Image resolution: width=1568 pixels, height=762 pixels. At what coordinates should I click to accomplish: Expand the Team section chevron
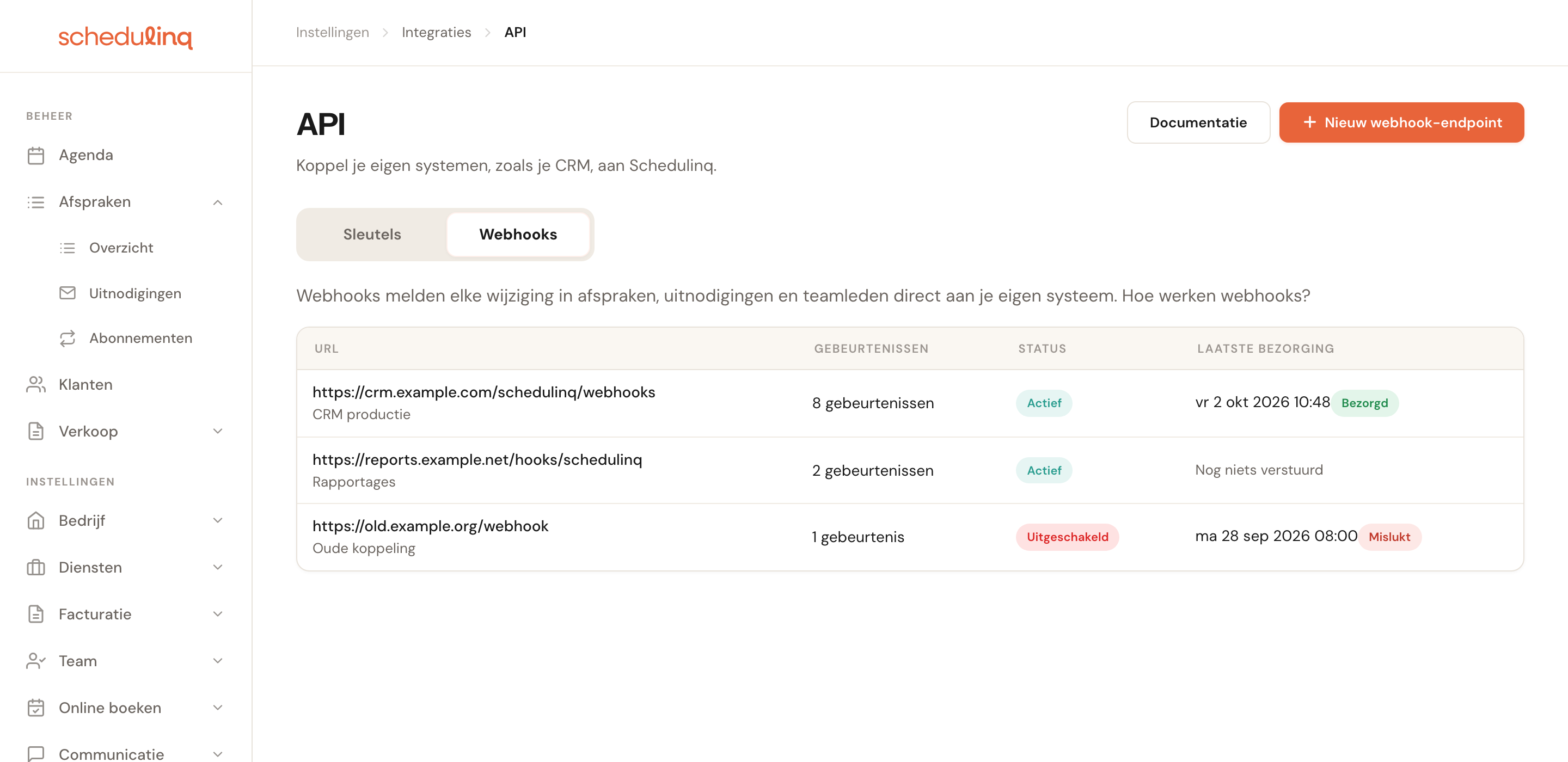click(218, 661)
